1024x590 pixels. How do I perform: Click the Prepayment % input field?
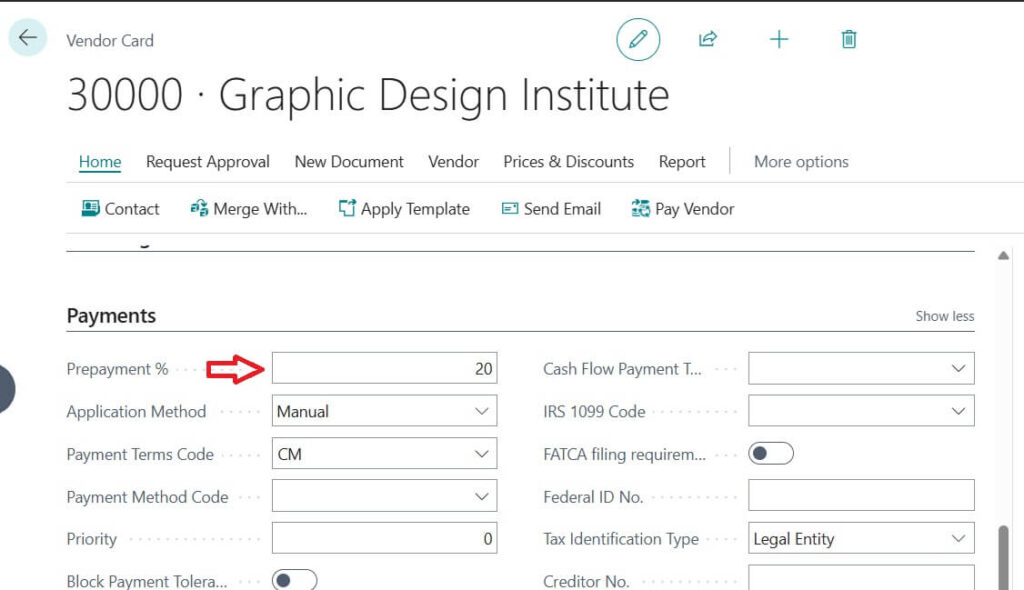pos(384,369)
